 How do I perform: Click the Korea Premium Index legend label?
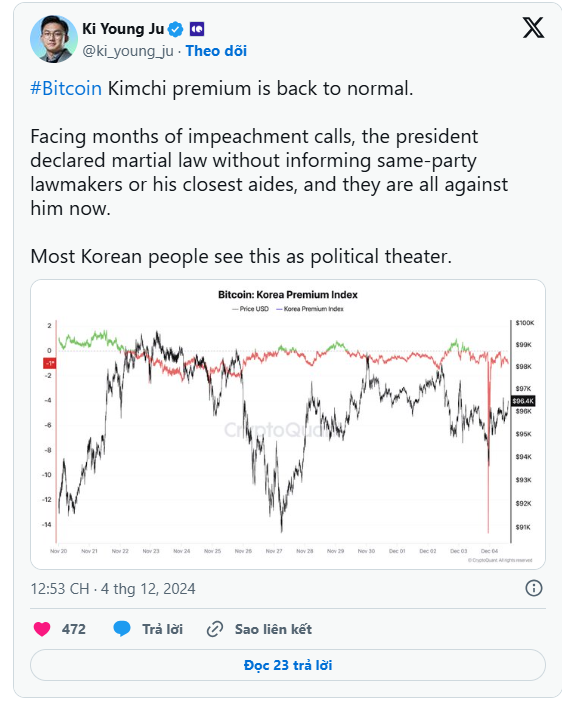point(313,309)
